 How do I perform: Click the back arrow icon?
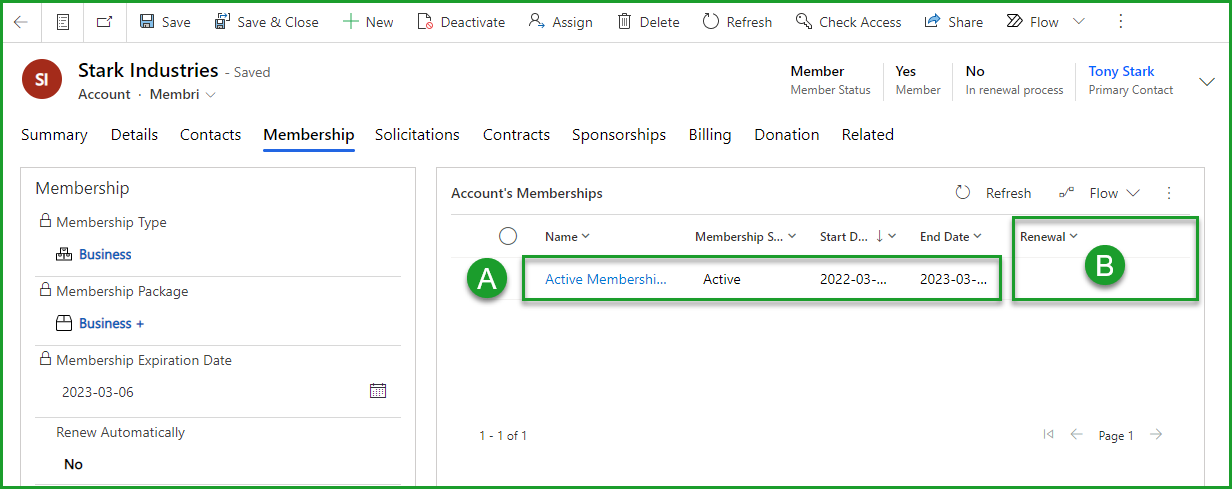[21, 22]
